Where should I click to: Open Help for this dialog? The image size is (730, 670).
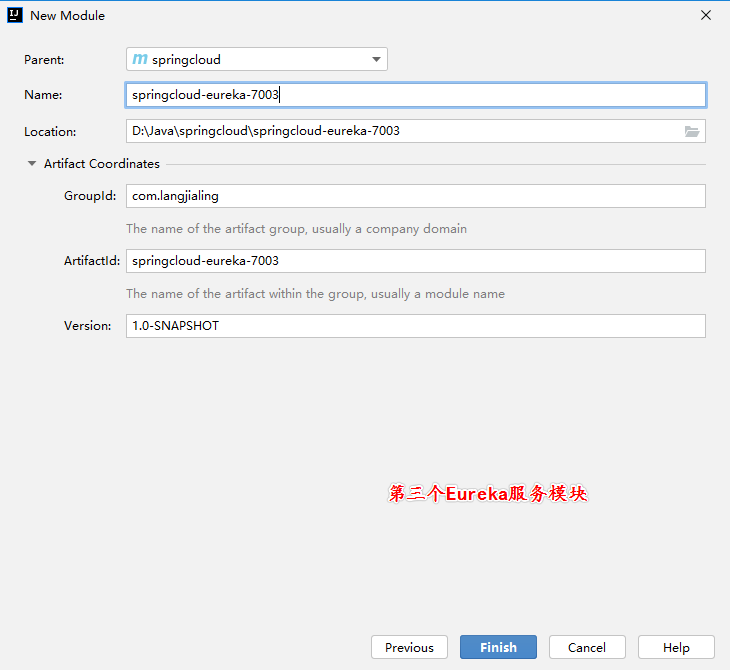click(676, 647)
